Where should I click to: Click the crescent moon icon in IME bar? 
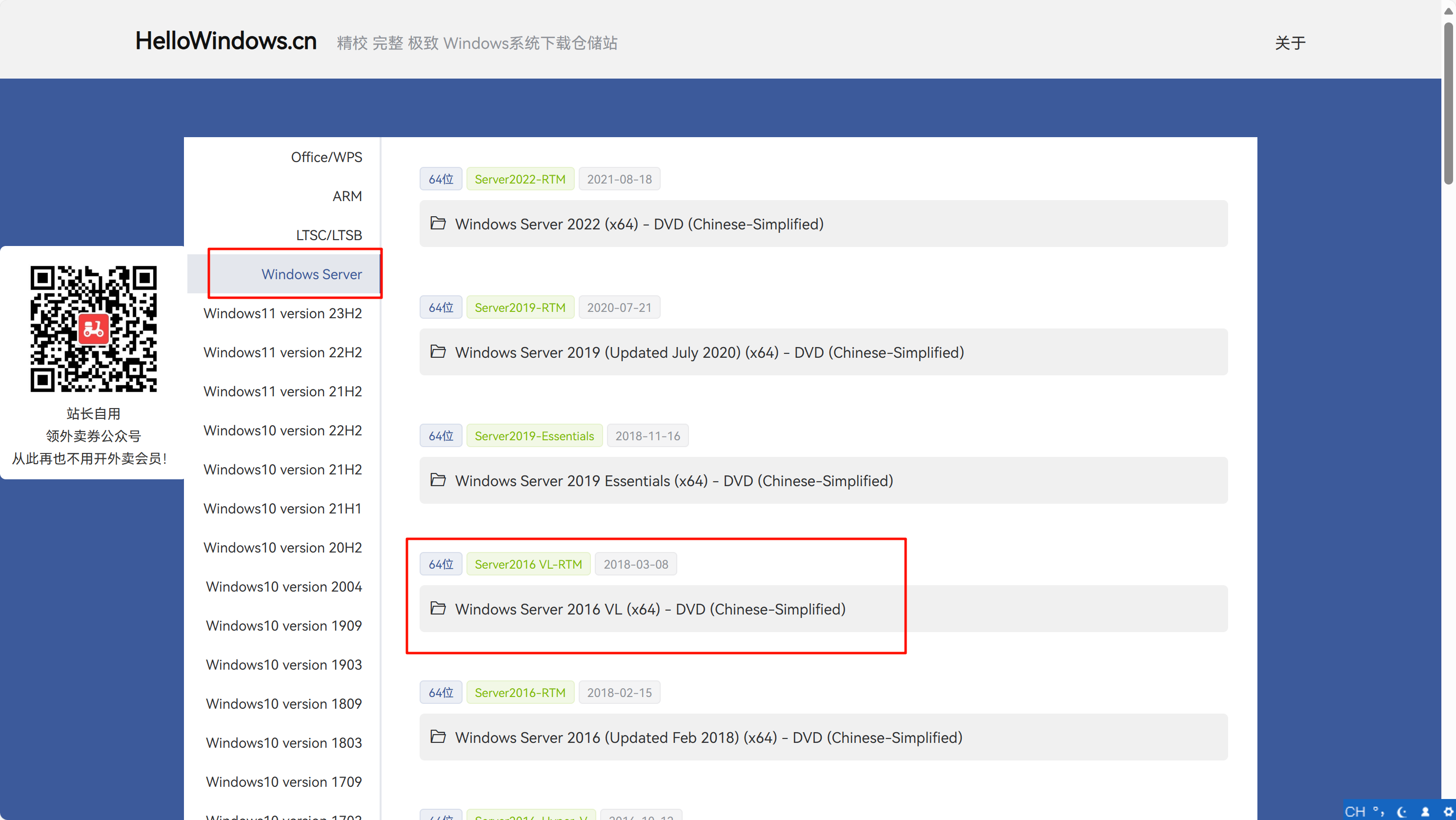[x=1402, y=812]
